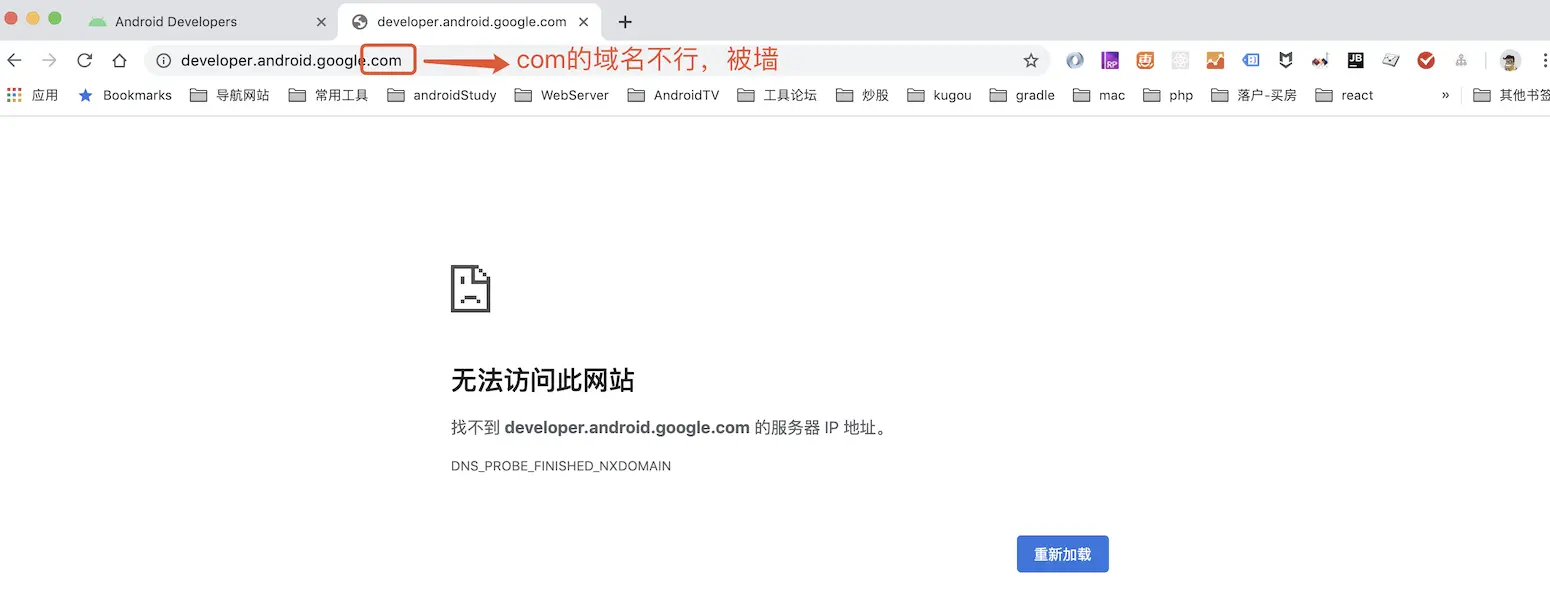1550x600 pixels.
Task: Open the user profile avatar
Action: point(1510,60)
